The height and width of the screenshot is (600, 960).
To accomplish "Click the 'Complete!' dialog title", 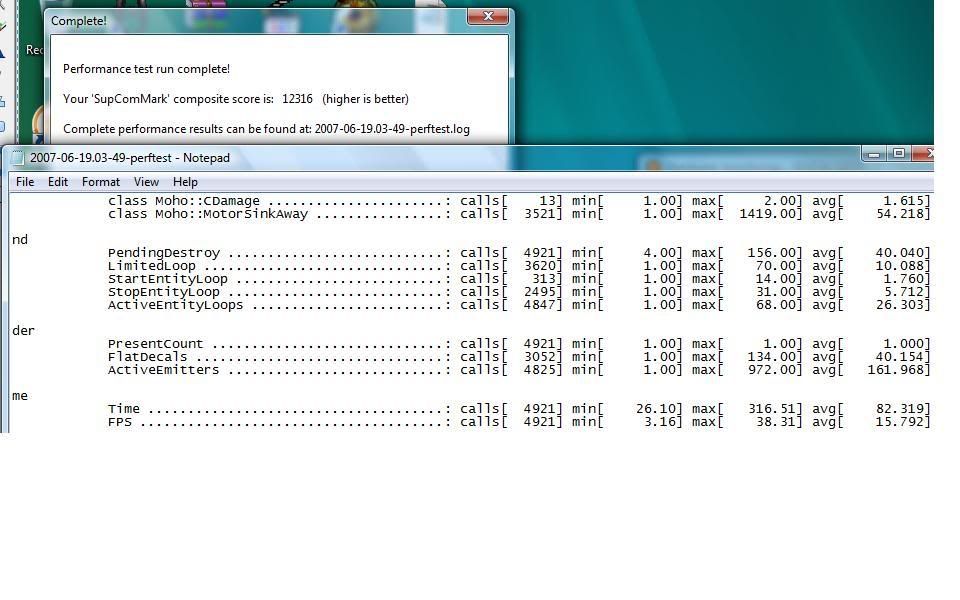I will pyautogui.click(x=78, y=21).
